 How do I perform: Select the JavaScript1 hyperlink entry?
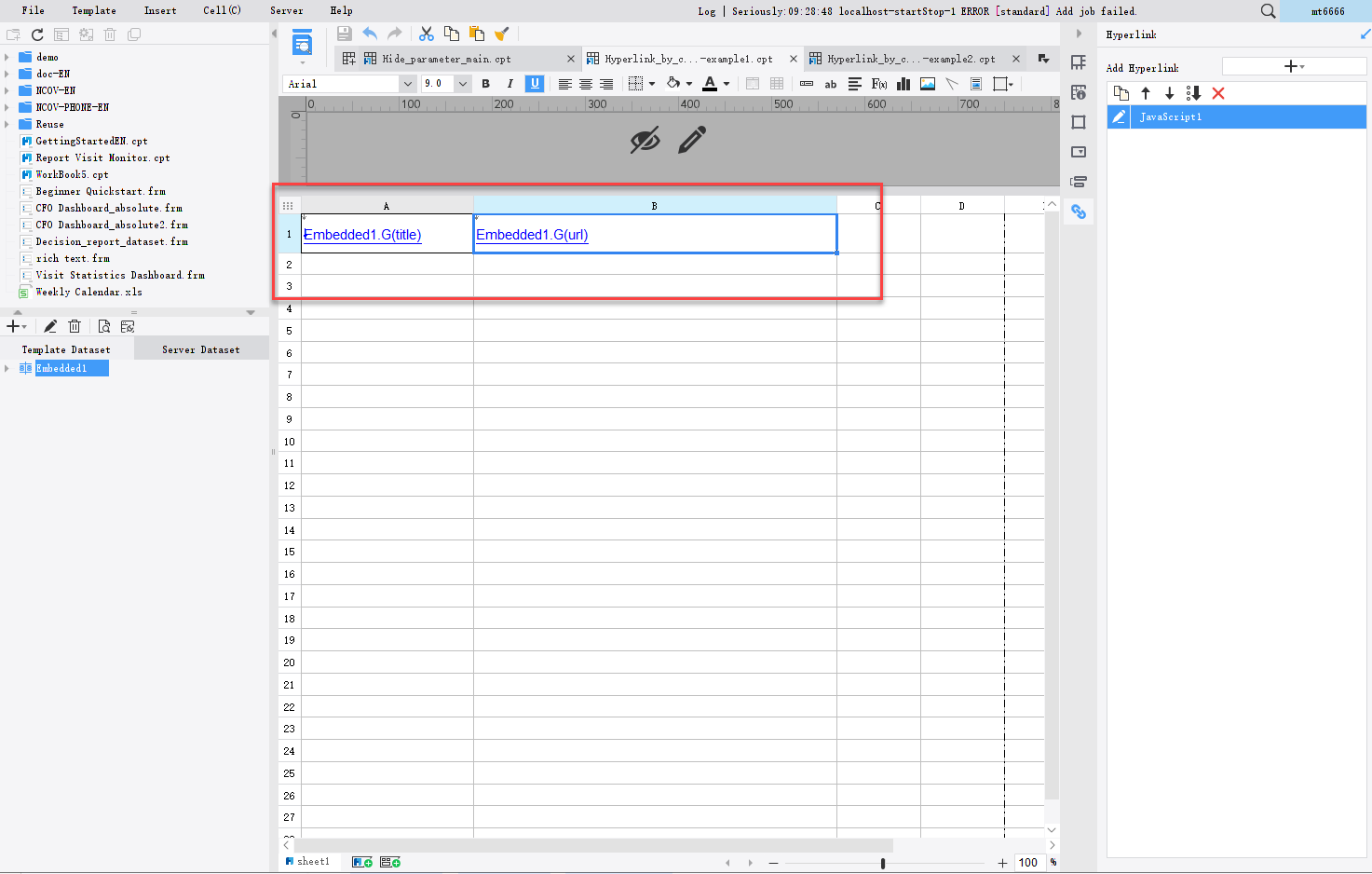1237,116
